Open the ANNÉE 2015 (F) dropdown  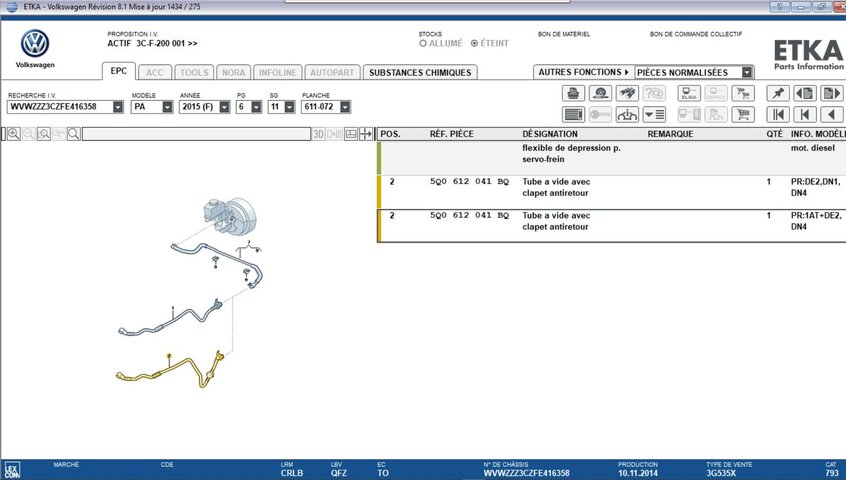pos(224,107)
